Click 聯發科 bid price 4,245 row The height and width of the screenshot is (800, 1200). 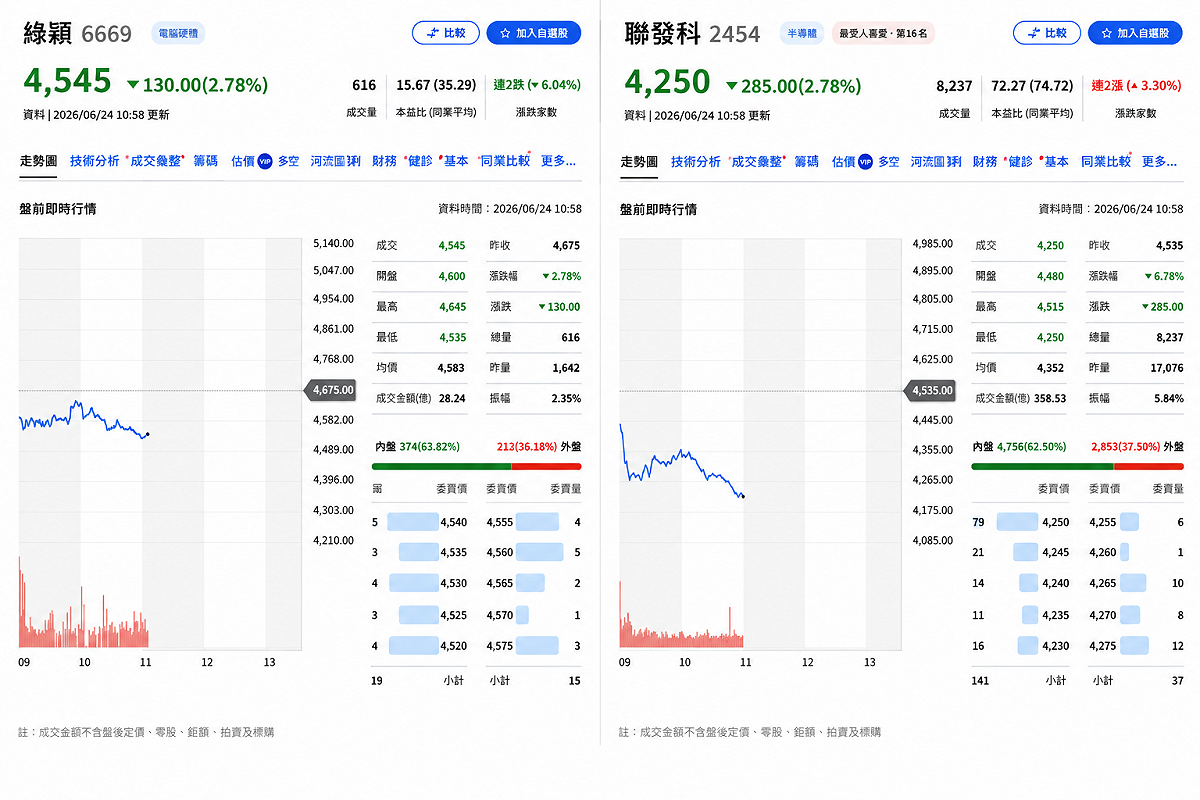1021,552
